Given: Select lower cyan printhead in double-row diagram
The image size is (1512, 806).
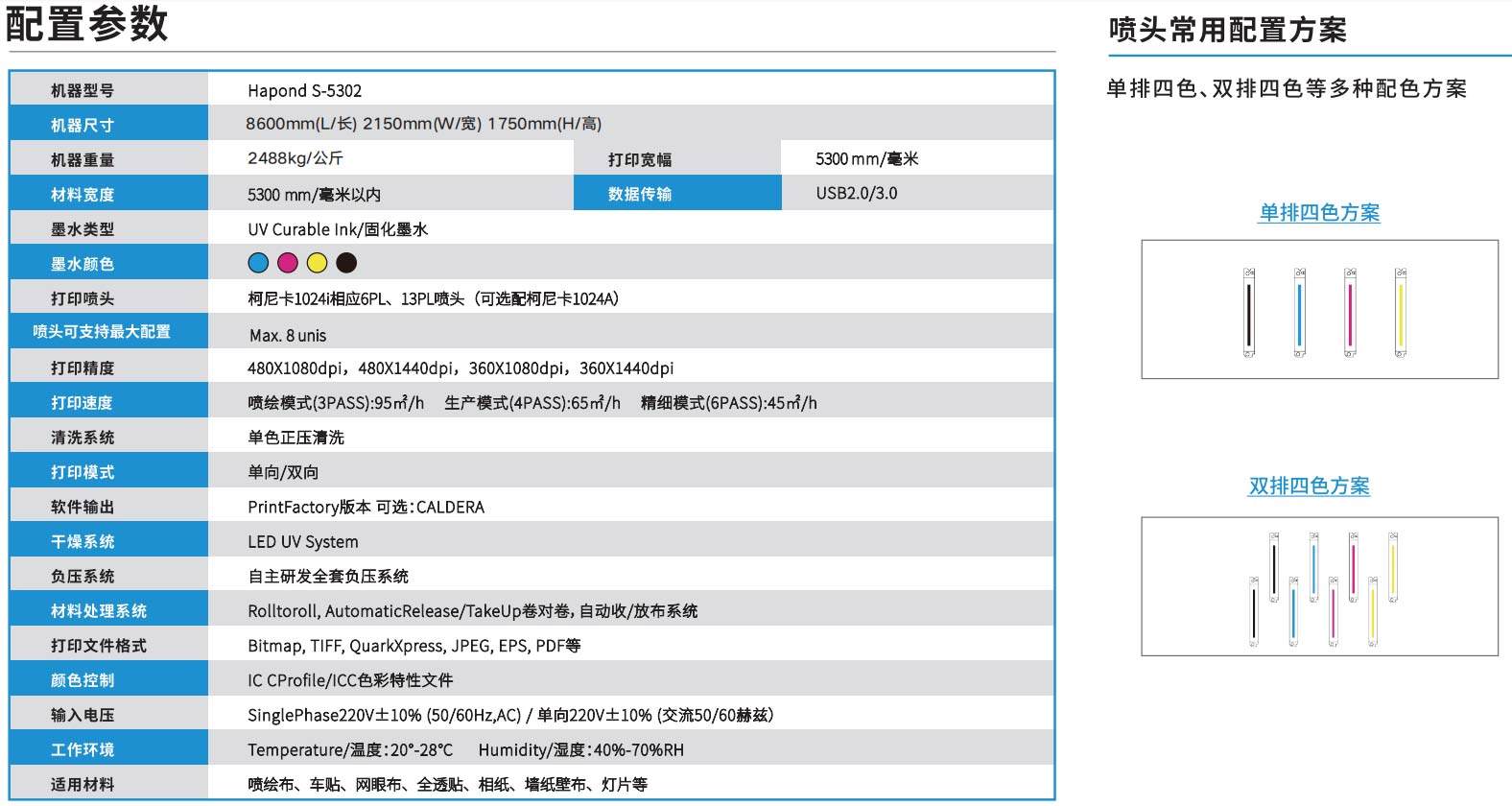Looking at the screenshot, I should coord(1293,611).
